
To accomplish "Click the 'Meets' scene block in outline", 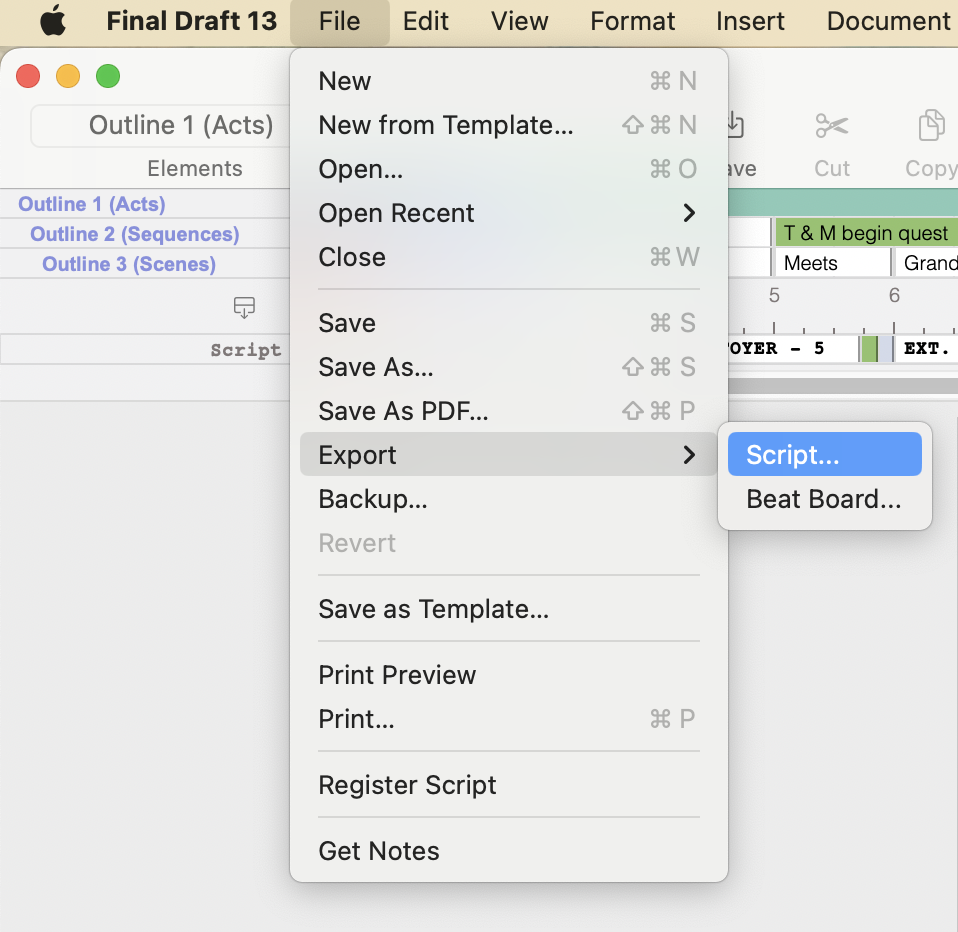I will (x=830, y=263).
